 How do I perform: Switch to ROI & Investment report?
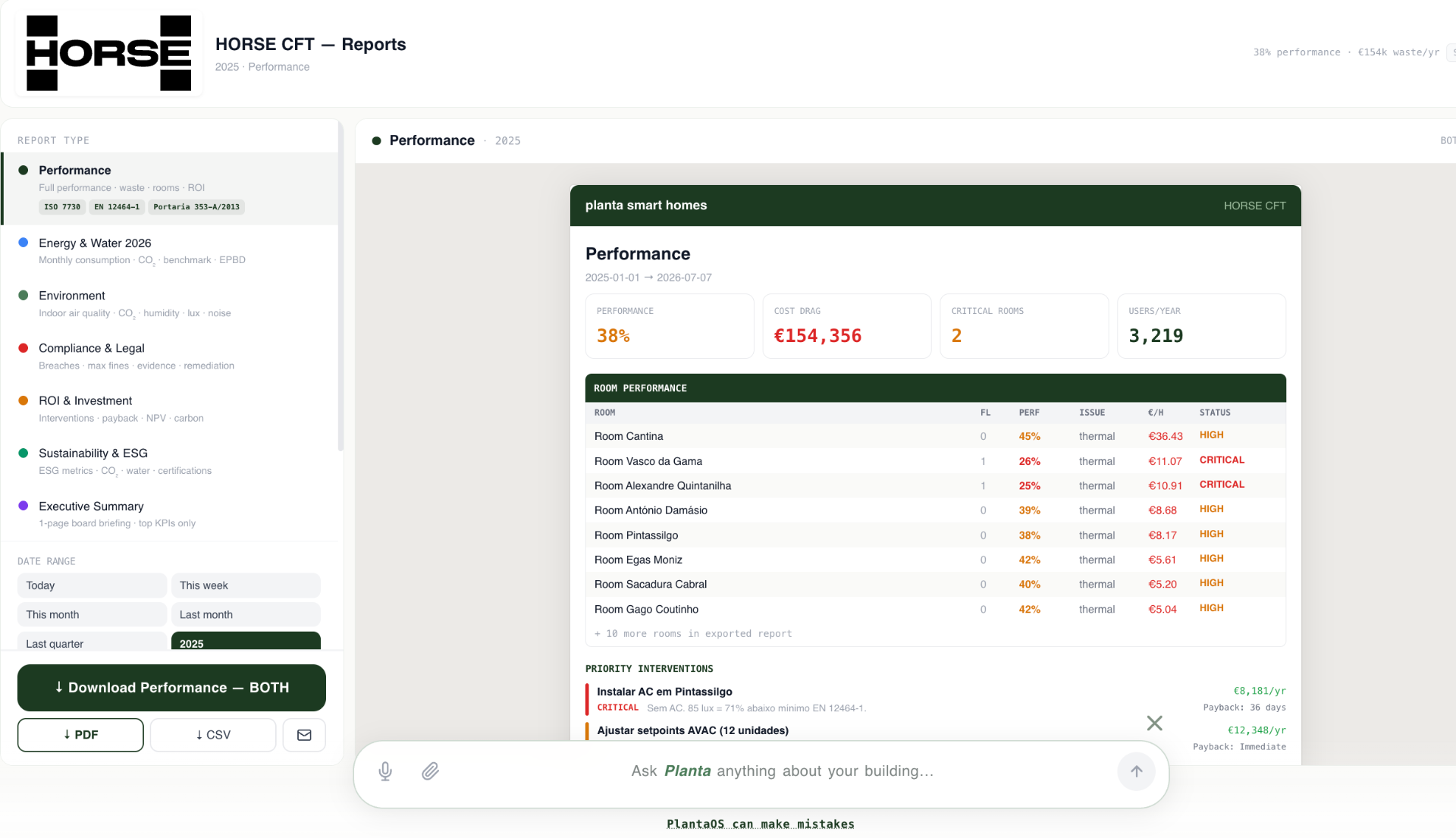point(170,409)
